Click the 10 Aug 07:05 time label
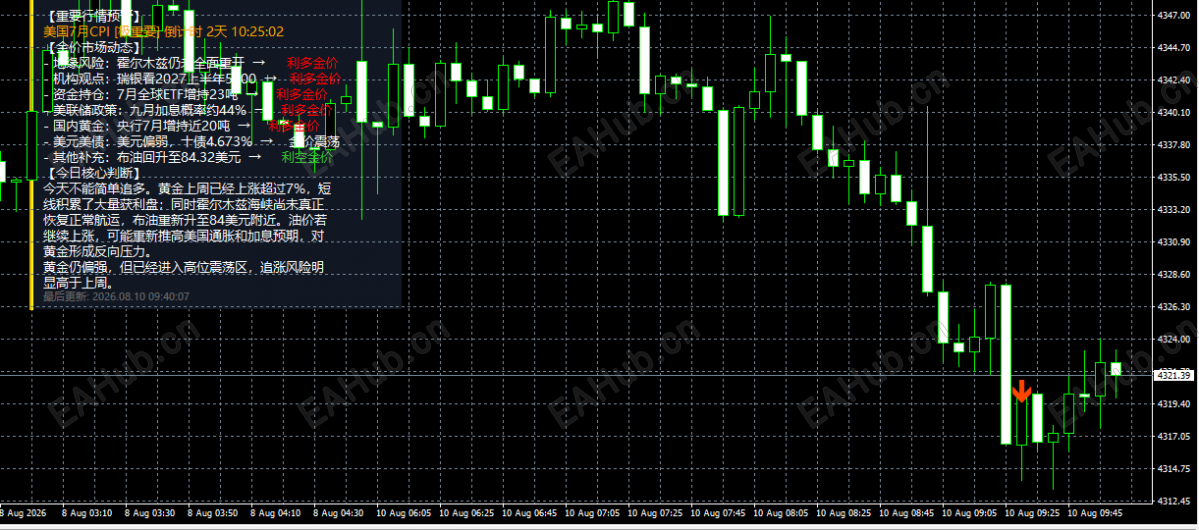Image resolution: width=1199 pixels, height=530 pixels. (x=592, y=512)
